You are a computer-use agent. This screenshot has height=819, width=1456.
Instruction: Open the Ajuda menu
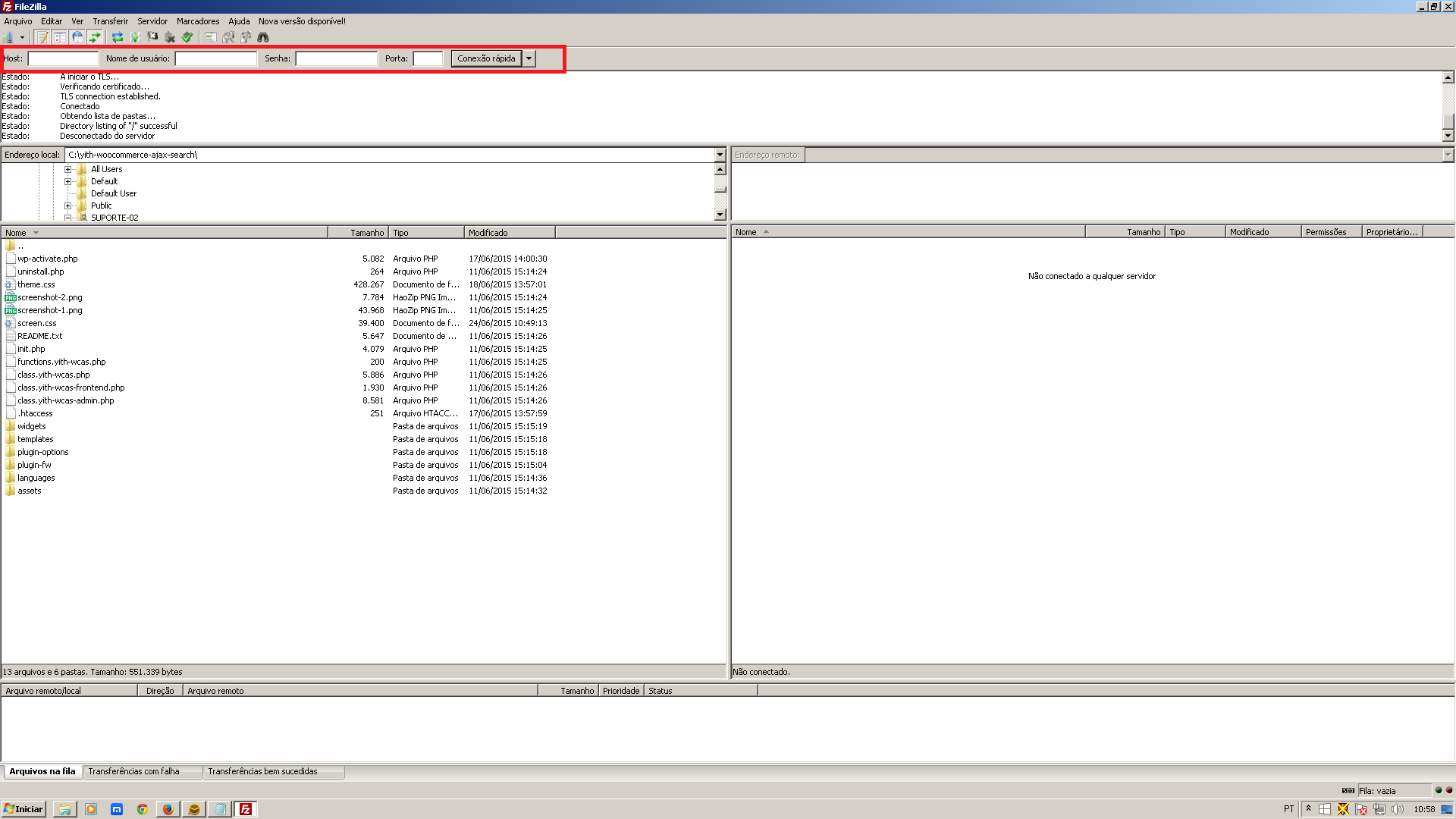pos(239,21)
